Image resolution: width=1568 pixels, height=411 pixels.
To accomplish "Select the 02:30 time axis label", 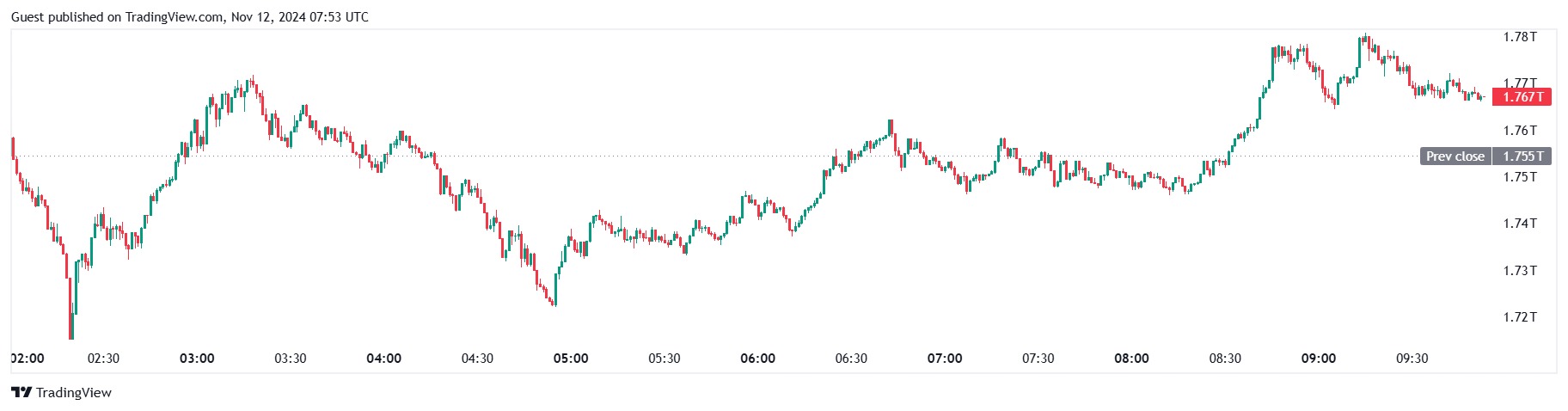I will click(x=103, y=359).
